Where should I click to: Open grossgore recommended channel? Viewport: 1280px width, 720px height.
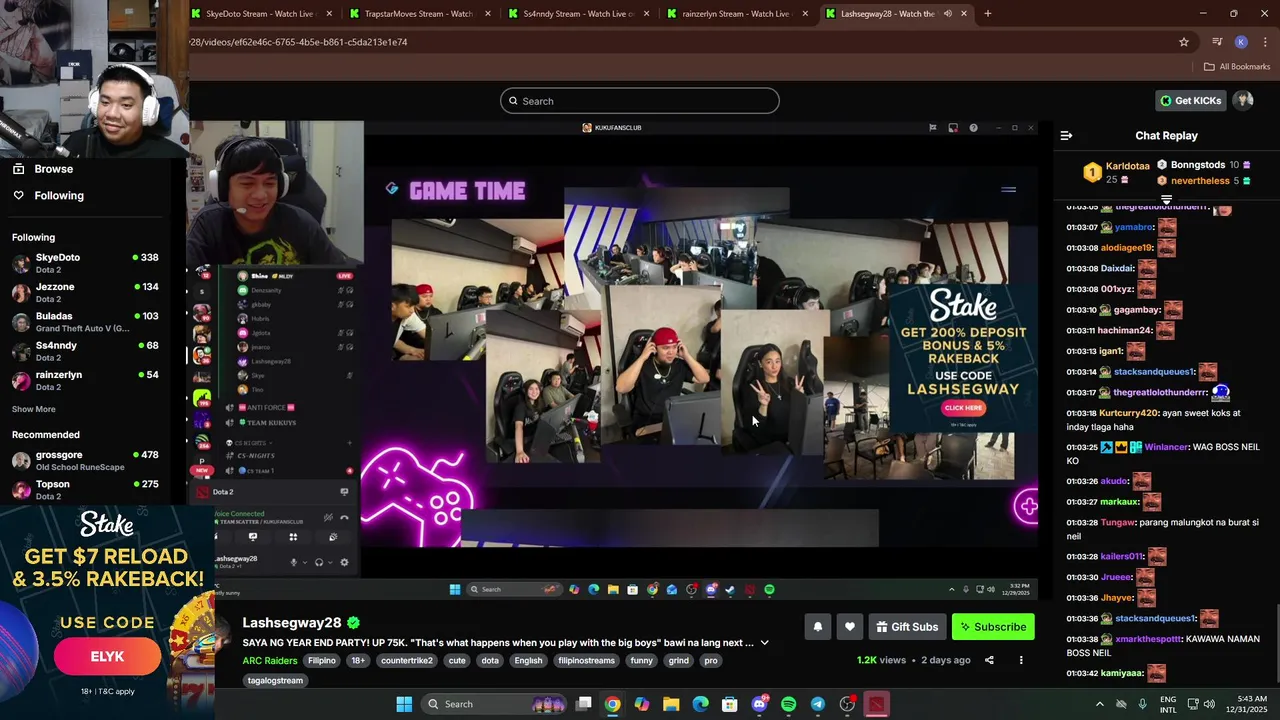pos(85,460)
